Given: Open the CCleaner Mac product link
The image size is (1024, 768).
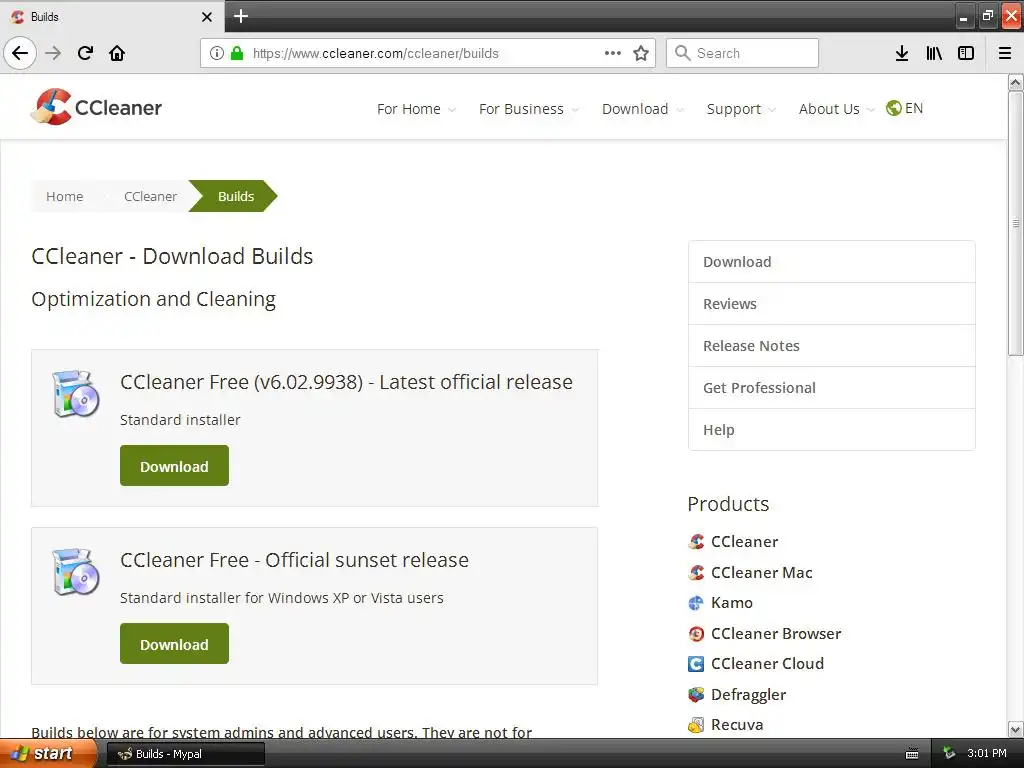Looking at the screenshot, I should [x=761, y=572].
